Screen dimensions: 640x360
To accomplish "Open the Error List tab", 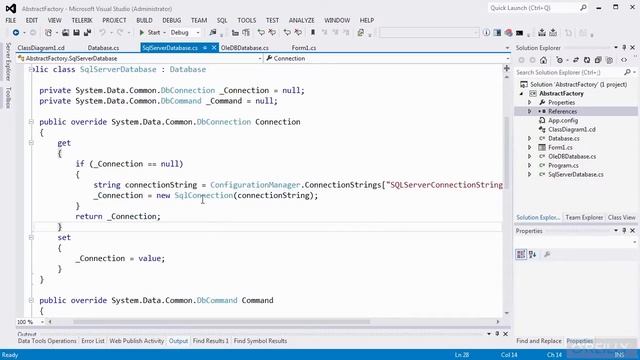I will click(x=93, y=341).
